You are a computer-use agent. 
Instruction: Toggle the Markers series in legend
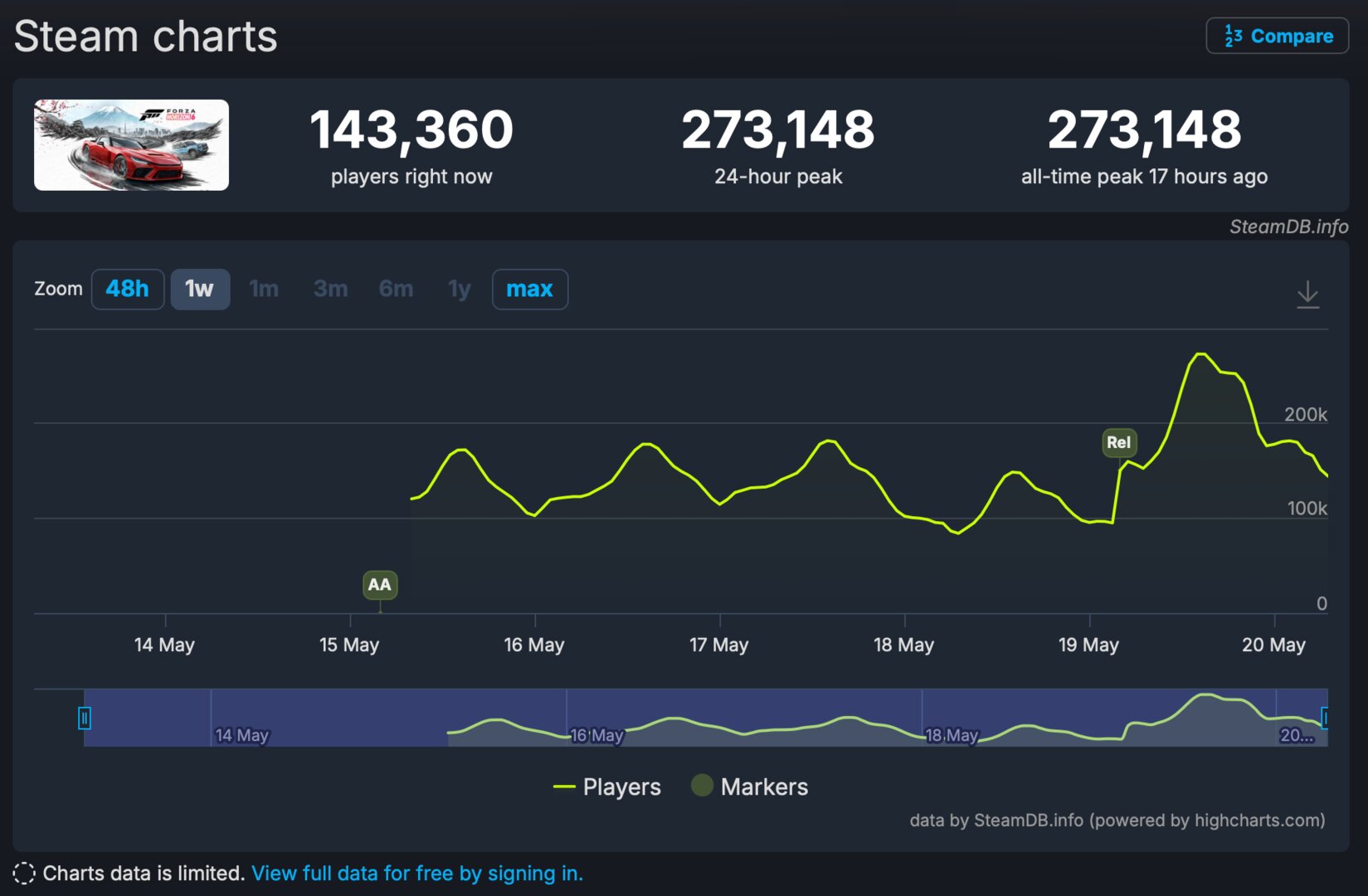pyautogui.click(x=749, y=786)
